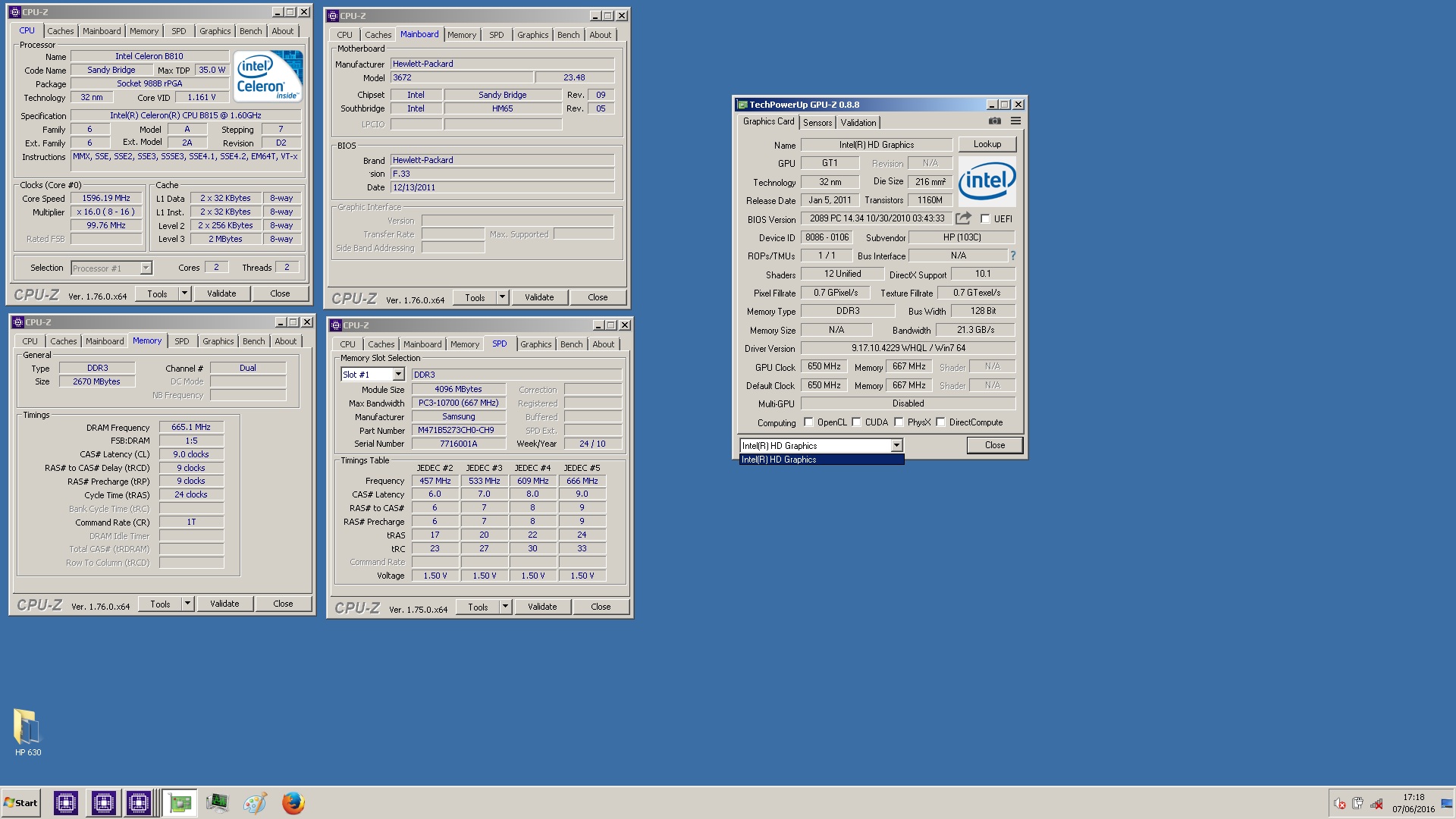Click the GPU-Z title bar icon

[x=742, y=105]
